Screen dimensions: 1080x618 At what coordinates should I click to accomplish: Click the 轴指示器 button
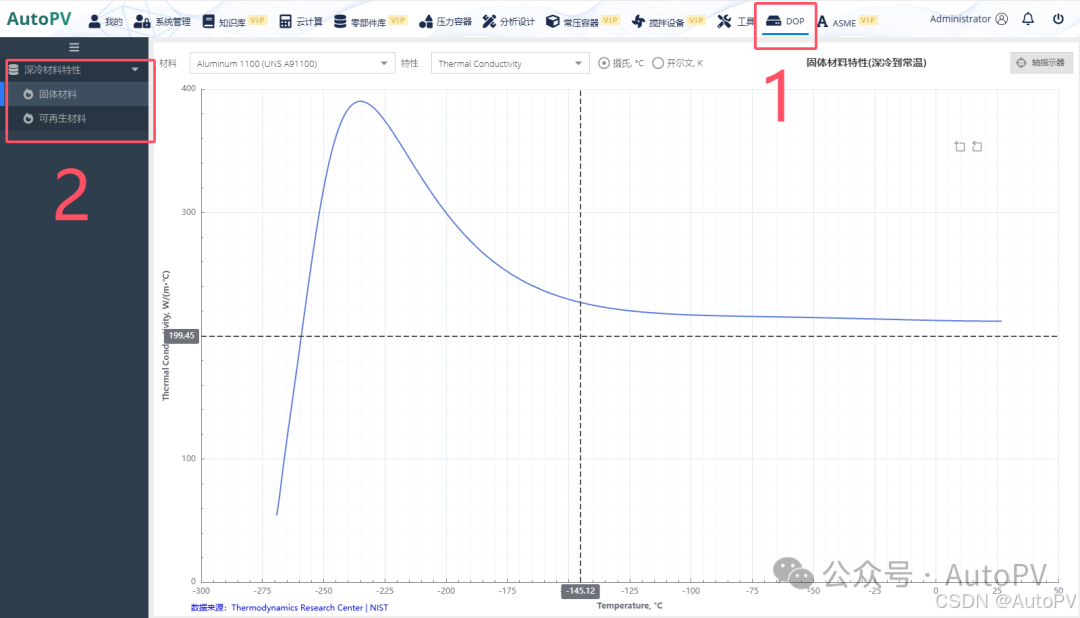click(x=1041, y=63)
